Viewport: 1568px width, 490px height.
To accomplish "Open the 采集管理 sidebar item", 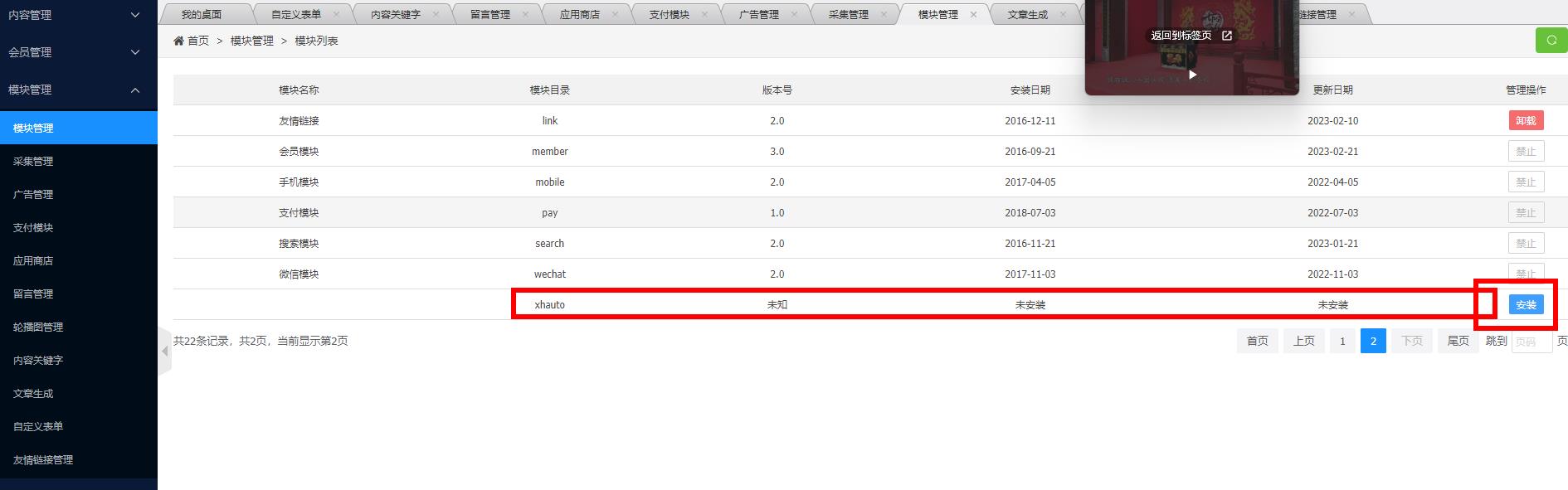I will (x=33, y=162).
